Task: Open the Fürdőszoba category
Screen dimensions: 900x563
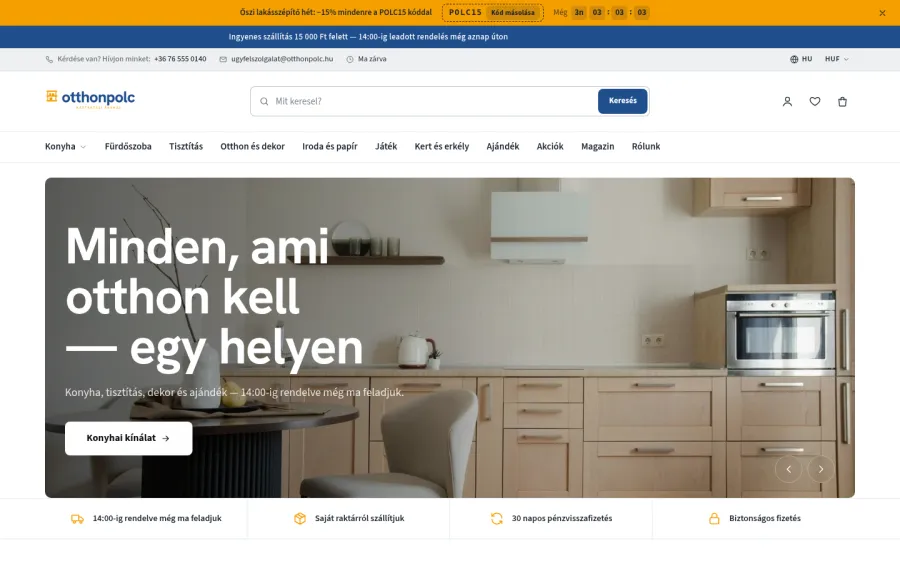Action: [x=128, y=146]
